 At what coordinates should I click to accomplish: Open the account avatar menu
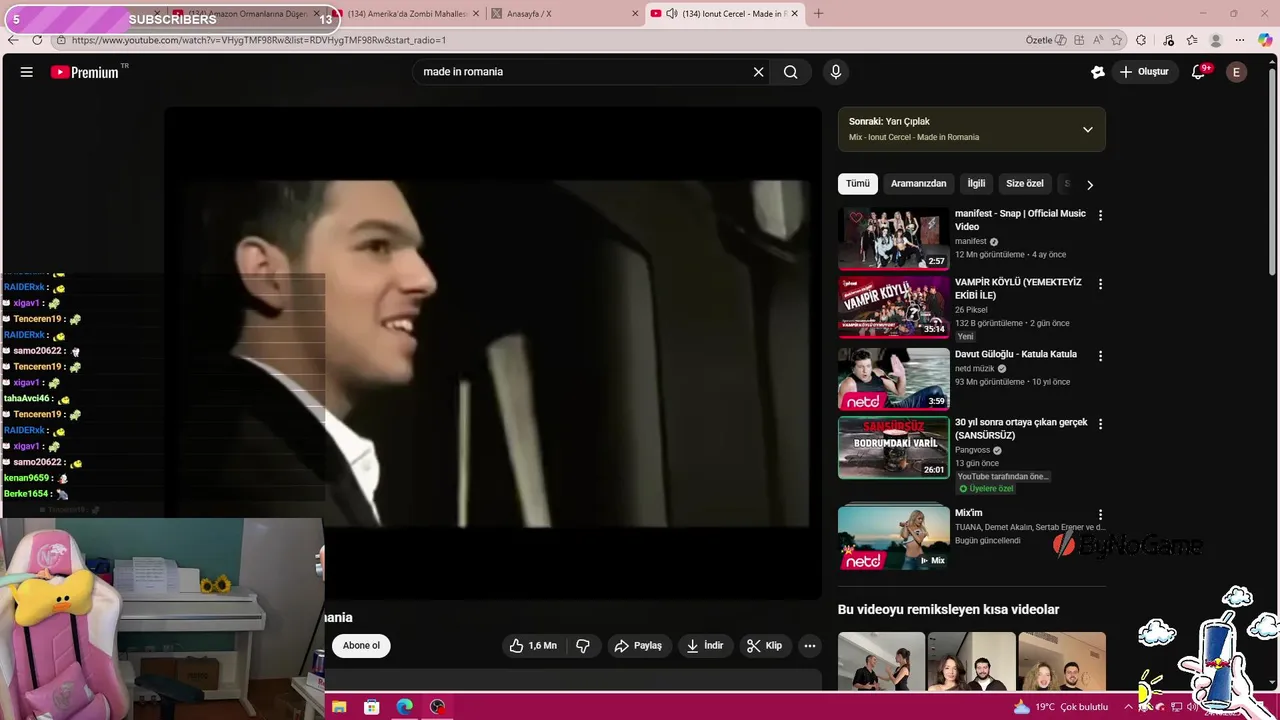(1237, 72)
